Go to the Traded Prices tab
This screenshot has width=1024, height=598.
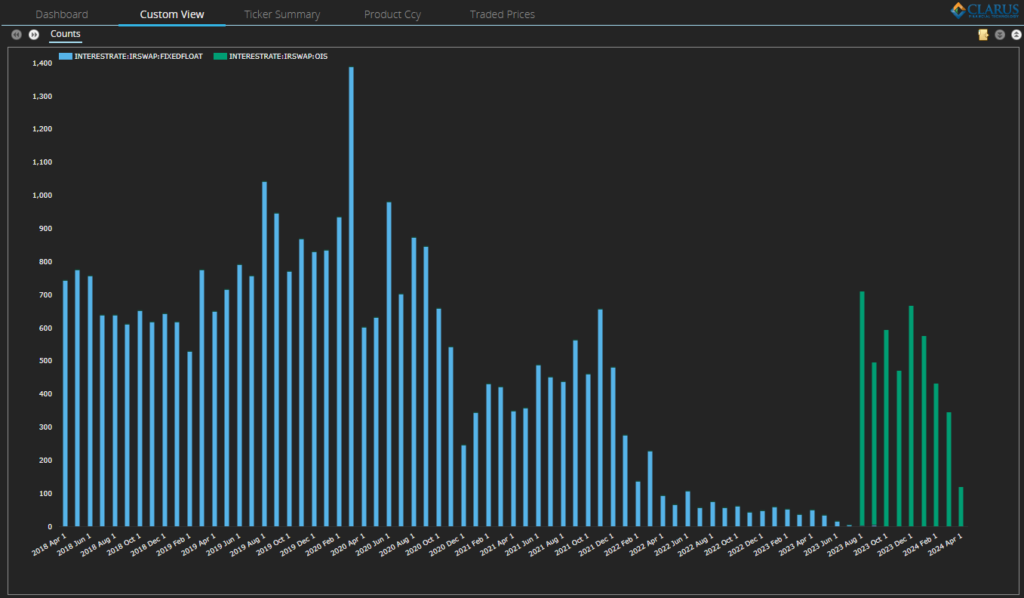coord(502,14)
